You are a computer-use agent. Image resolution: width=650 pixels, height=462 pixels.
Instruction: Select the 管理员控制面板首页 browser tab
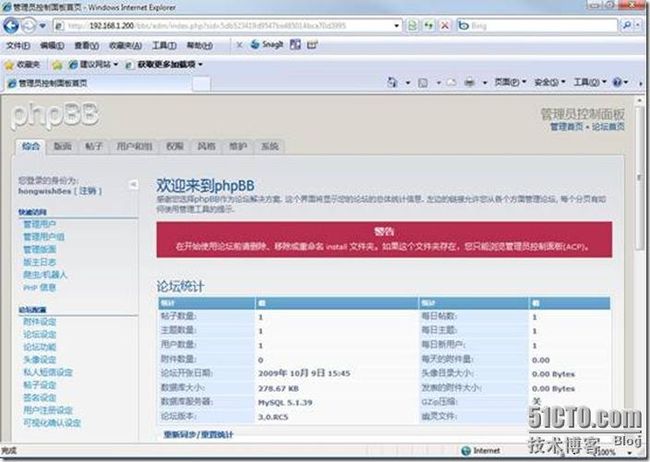[x=98, y=83]
